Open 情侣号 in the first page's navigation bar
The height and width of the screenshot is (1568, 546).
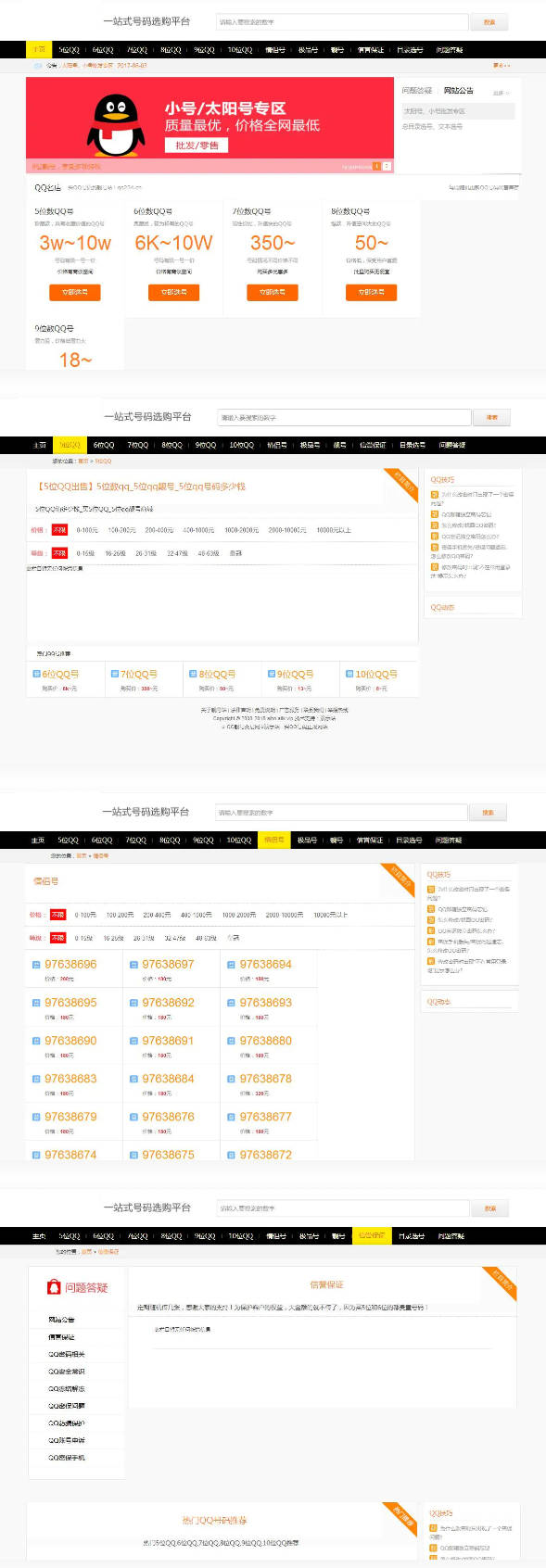click(x=275, y=50)
